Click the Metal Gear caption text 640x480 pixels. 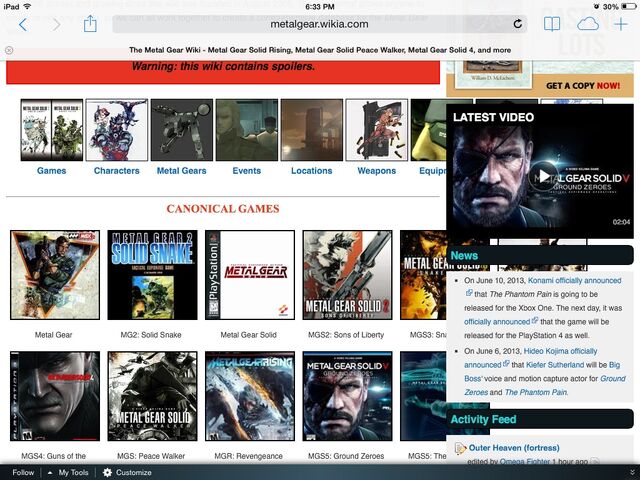pos(53,335)
